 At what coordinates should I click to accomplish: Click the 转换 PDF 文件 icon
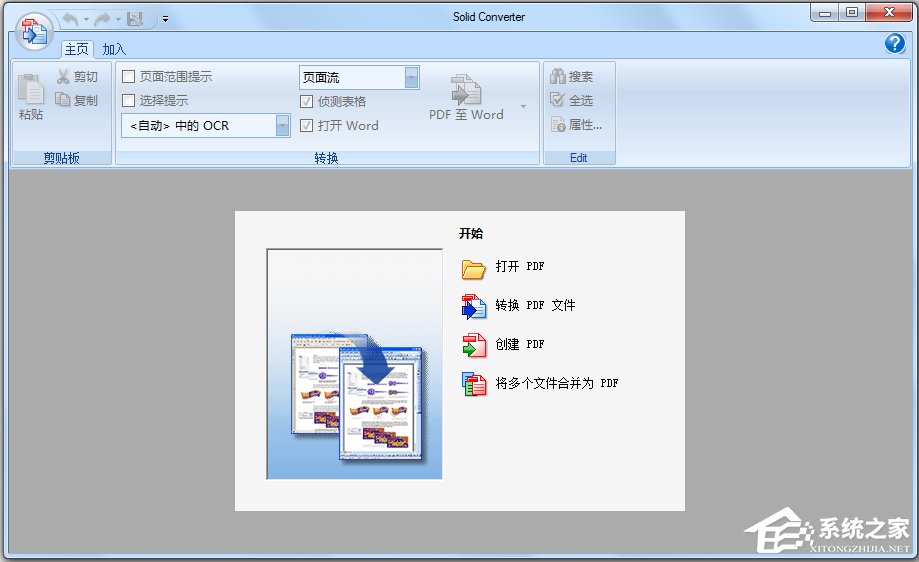pyautogui.click(x=474, y=306)
